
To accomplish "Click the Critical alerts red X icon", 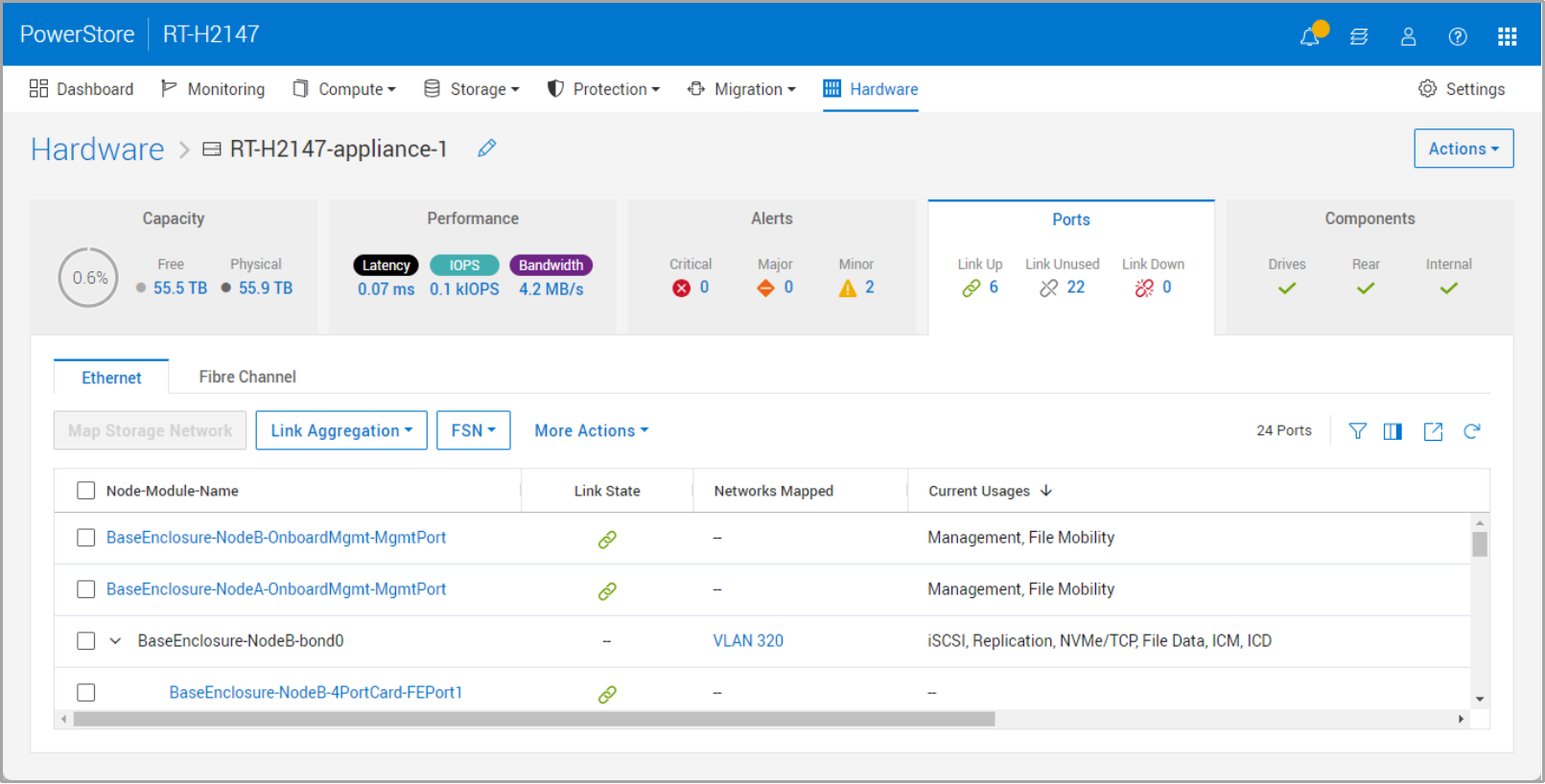I will coord(681,288).
